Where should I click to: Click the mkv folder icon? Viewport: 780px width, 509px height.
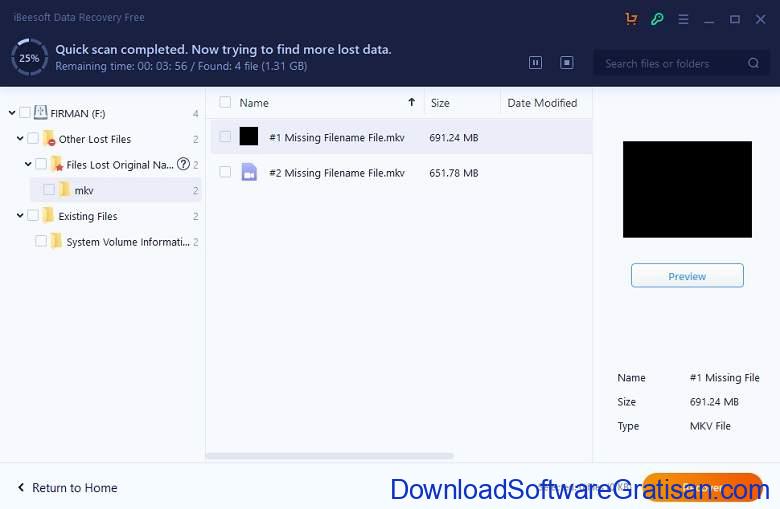65,190
